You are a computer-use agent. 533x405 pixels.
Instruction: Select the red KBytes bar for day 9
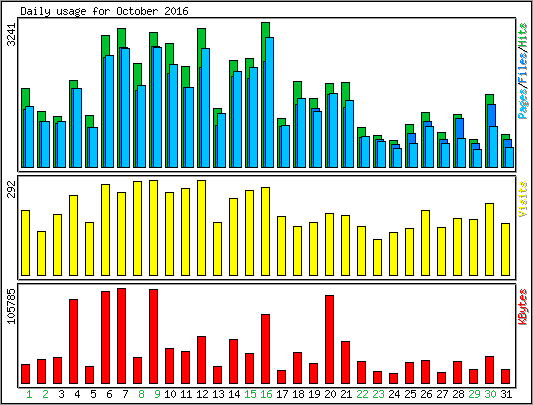(x=154, y=337)
